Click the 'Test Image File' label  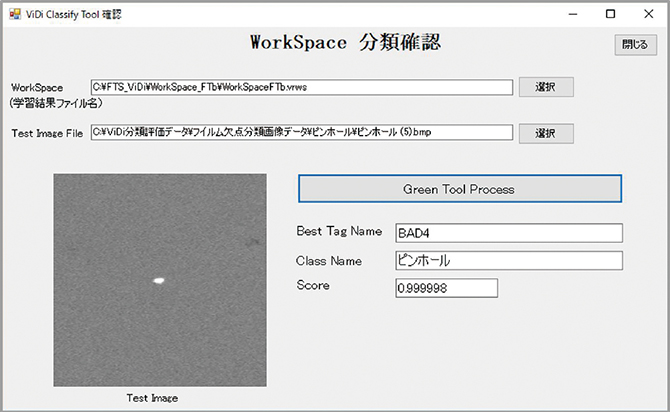(47, 133)
